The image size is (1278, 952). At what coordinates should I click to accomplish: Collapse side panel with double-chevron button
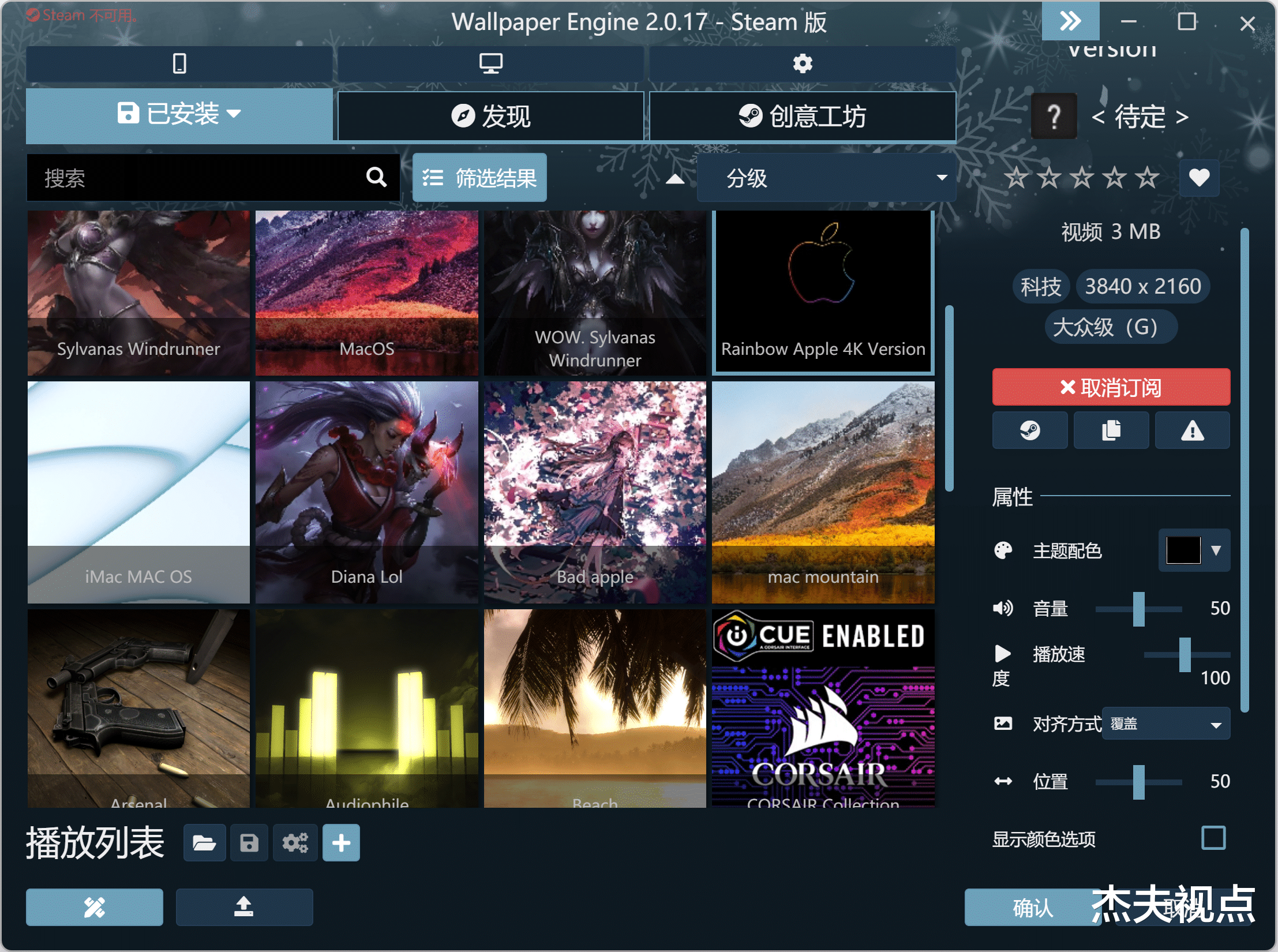1070,21
